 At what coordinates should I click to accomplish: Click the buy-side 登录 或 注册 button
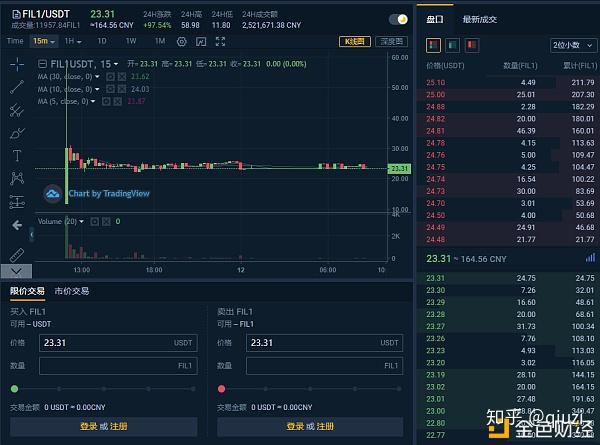104,426
